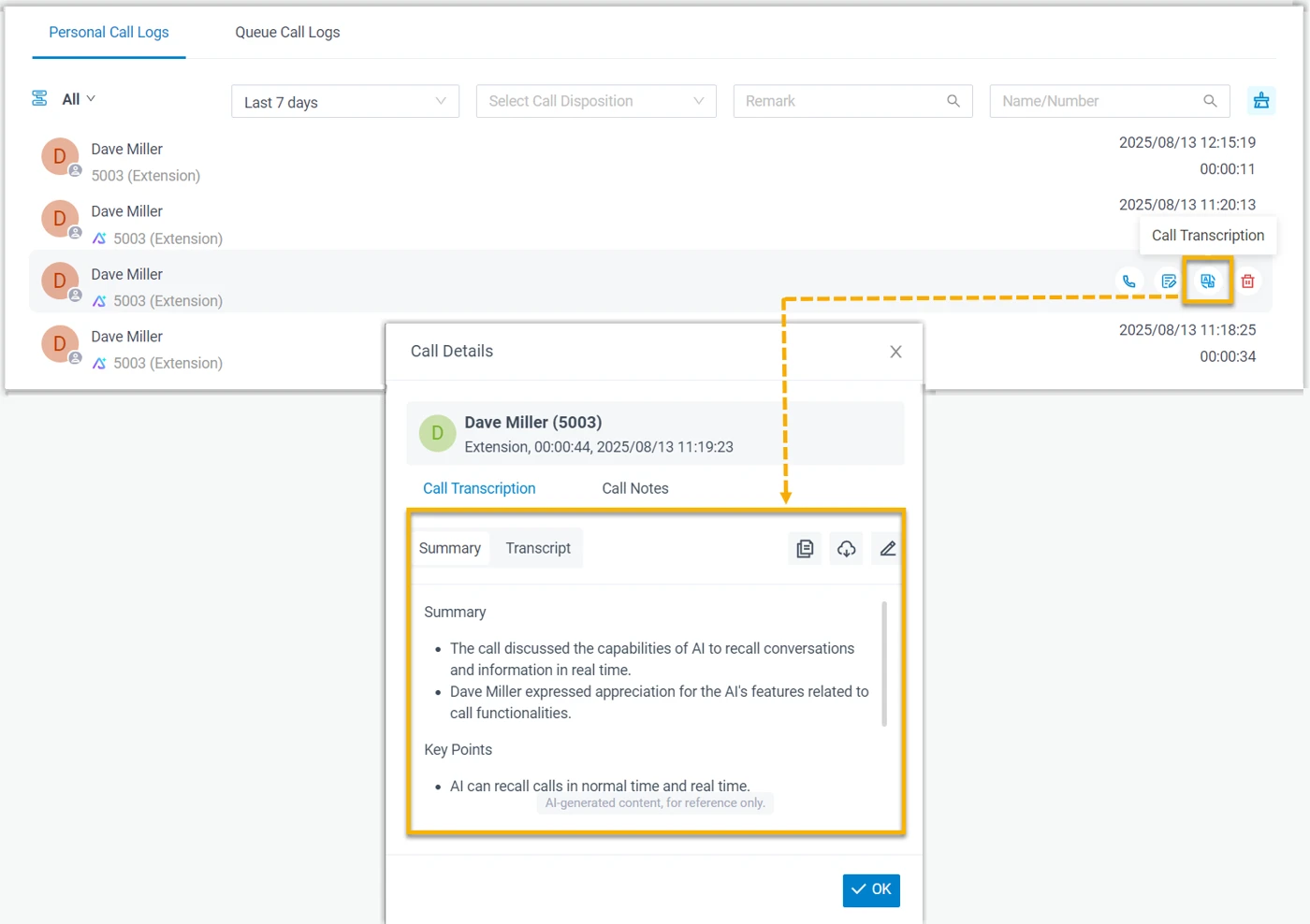This screenshot has height=924, width=1310.
Task: Click the OK button
Action: (x=871, y=889)
